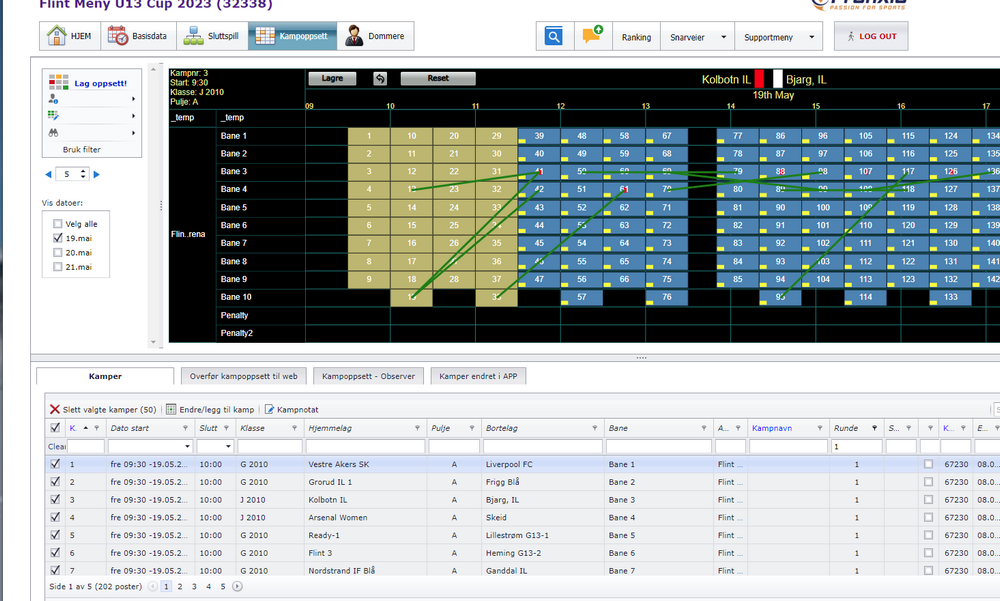Click the LOG OUT button
The height and width of the screenshot is (601, 1000).
[x=871, y=36]
